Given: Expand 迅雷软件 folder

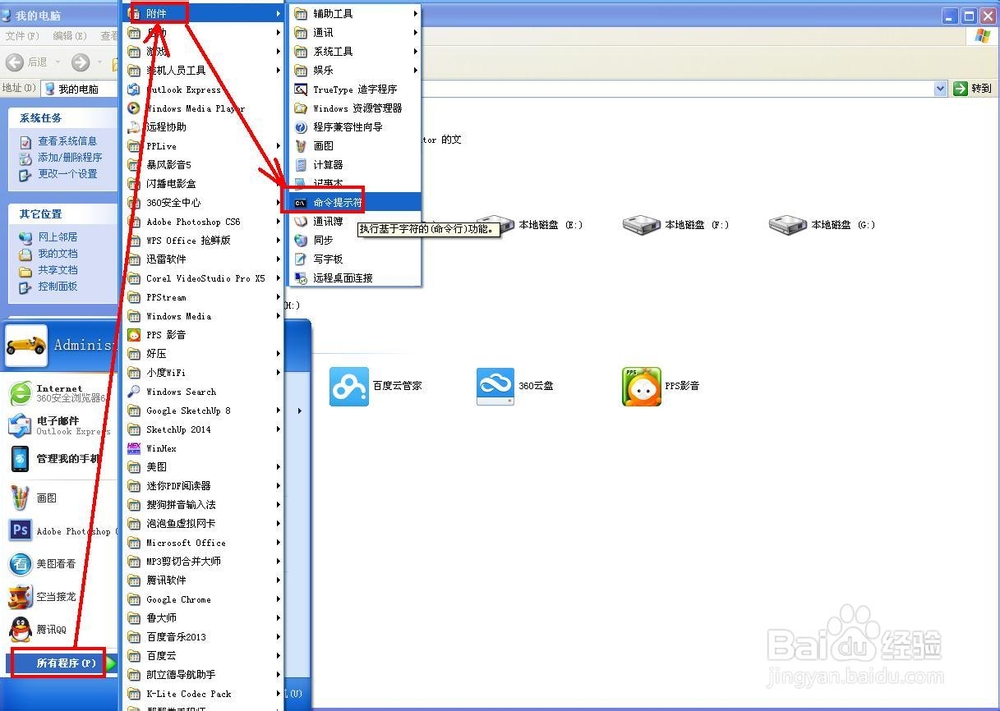Looking at the screenshot, I should (x=204, y=259).
